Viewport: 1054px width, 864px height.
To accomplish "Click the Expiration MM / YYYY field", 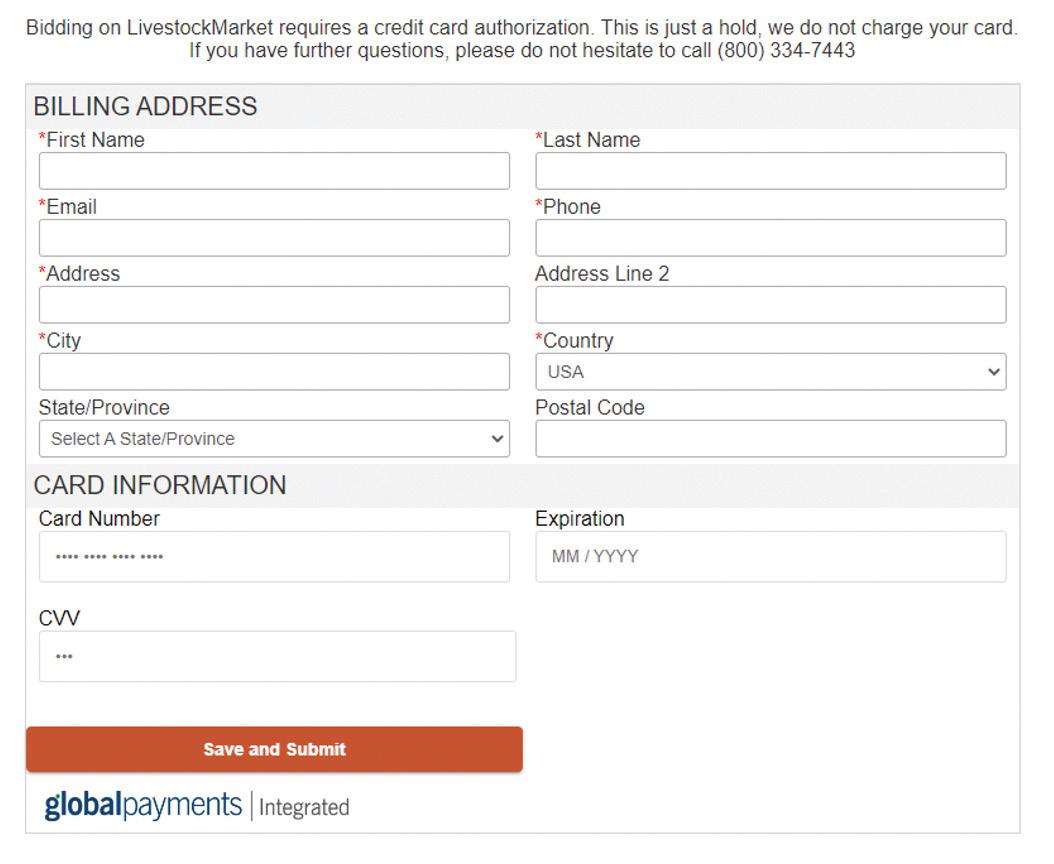I will (770, 557).
